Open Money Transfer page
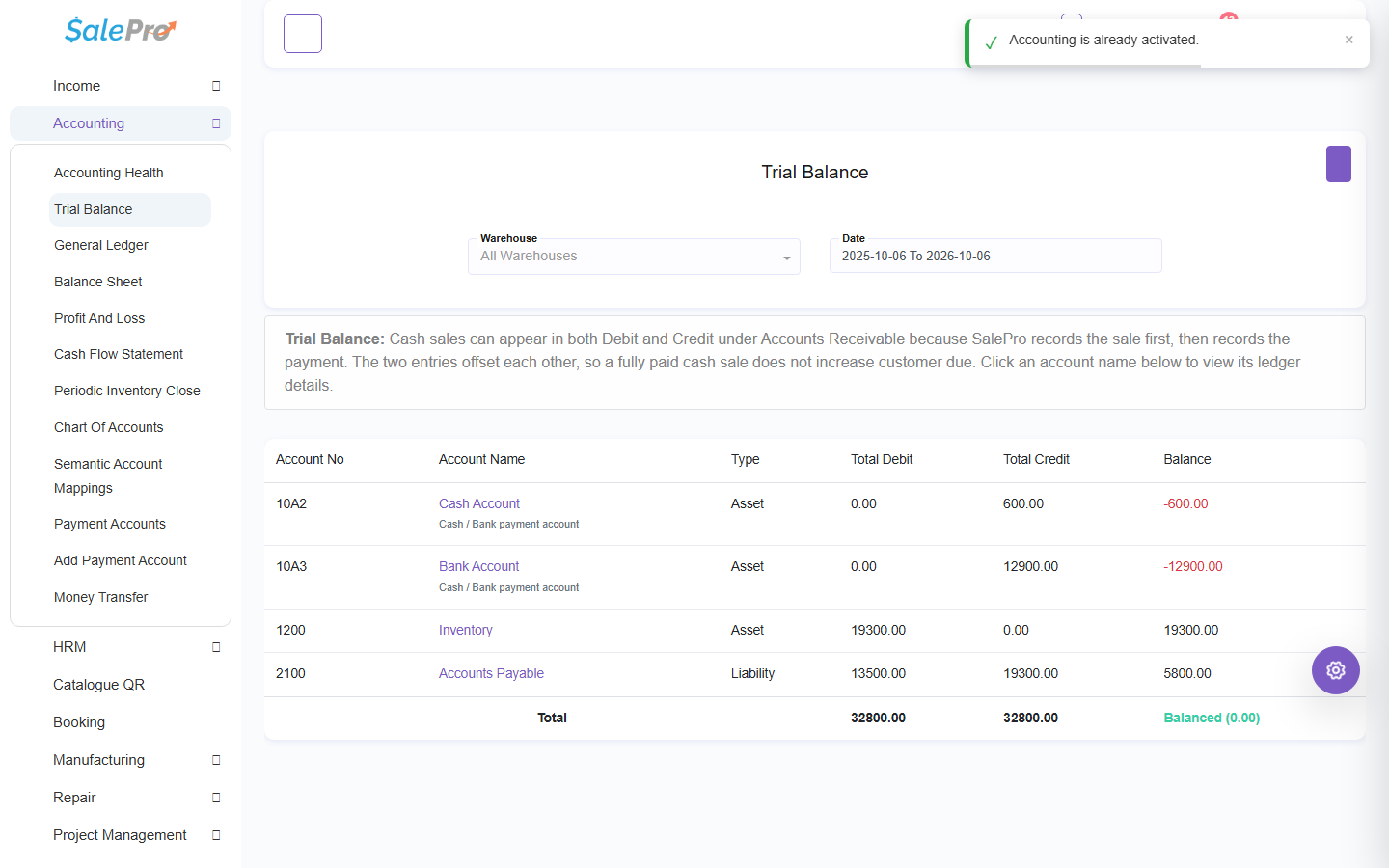1389x868 pixels. coord(101,597)
